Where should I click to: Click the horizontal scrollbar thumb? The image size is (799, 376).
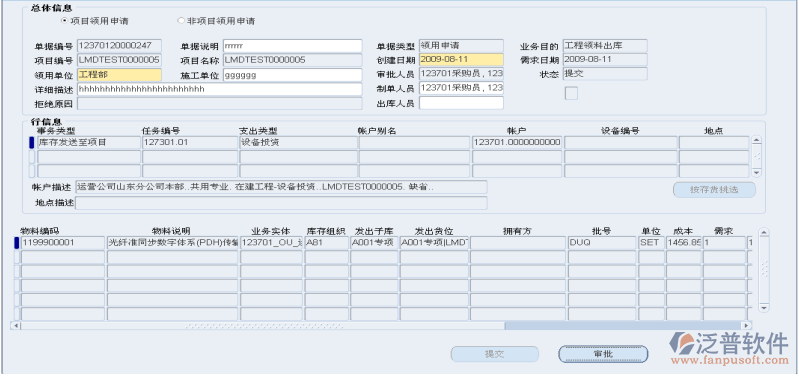click(x=623, y=325)
